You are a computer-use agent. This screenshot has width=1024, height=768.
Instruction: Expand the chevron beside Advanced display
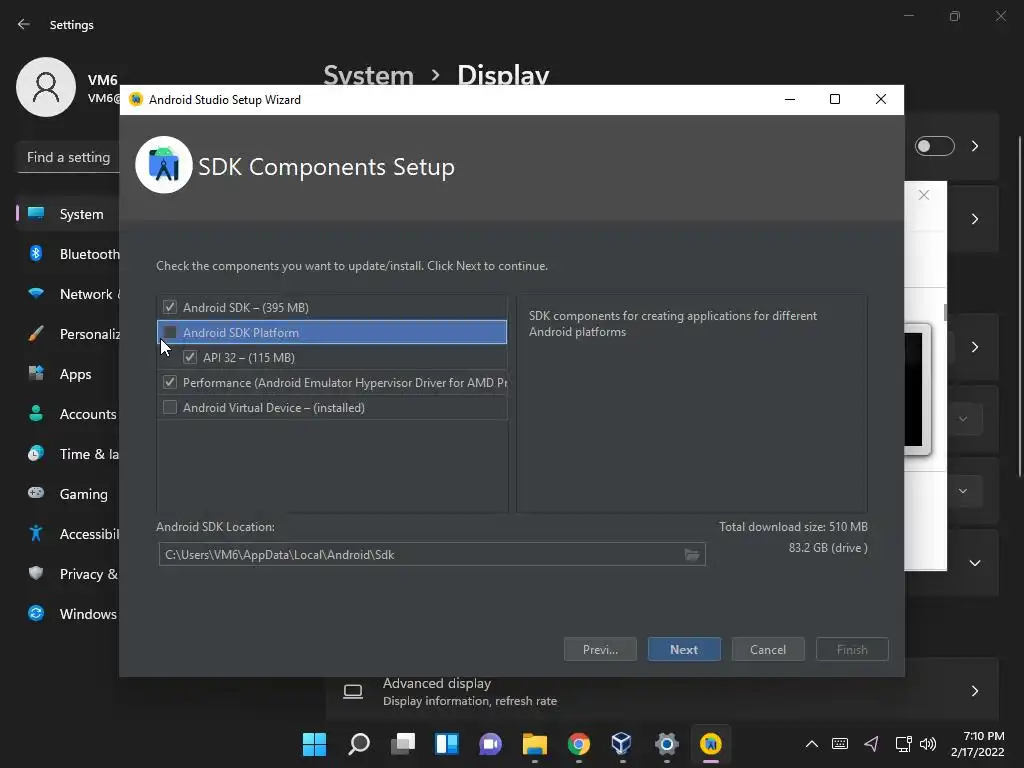(974, 691)
